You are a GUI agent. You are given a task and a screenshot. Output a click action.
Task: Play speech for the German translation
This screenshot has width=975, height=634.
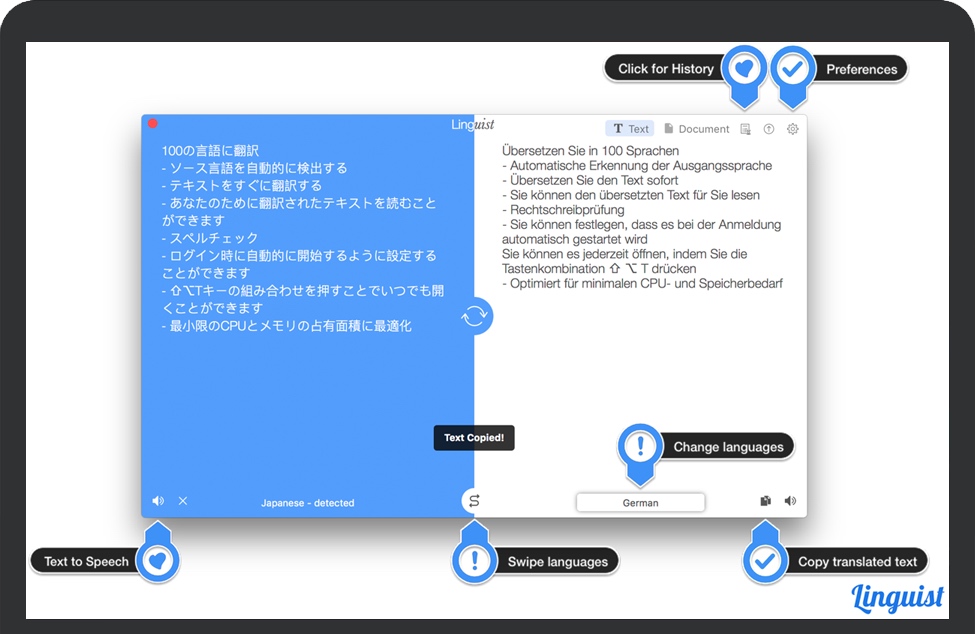[x=790, y=501]
